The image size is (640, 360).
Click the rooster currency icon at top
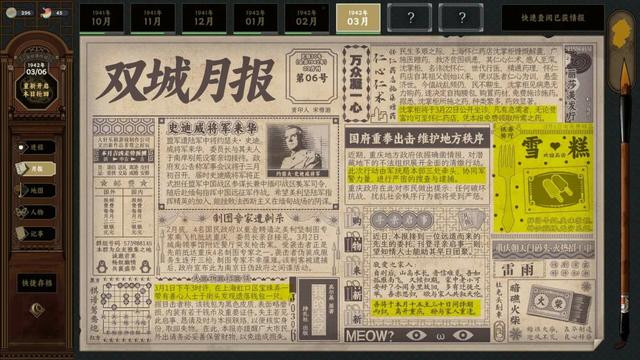(x=45, y=13)
